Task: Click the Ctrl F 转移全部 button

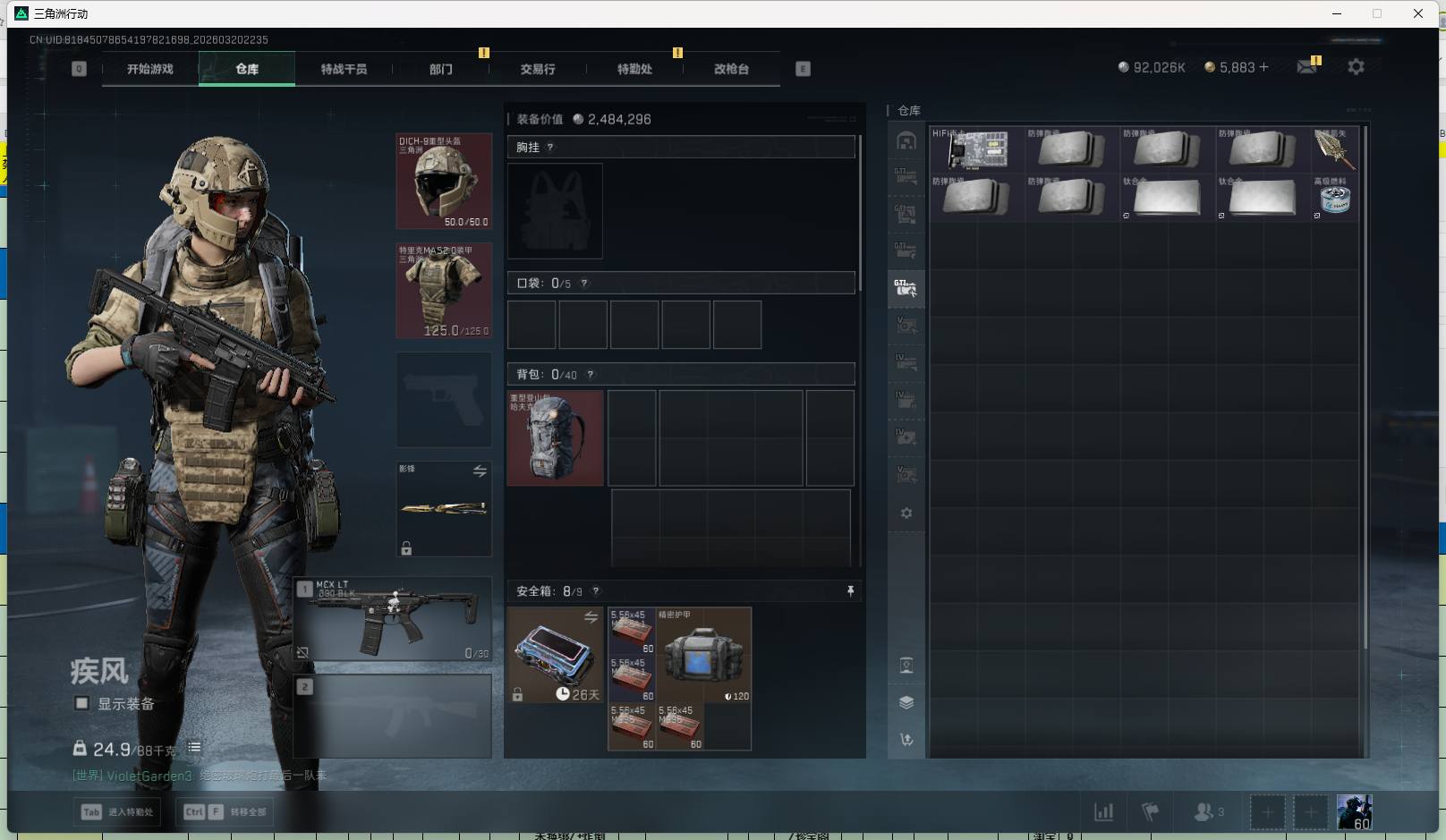Action: point(225,812)
